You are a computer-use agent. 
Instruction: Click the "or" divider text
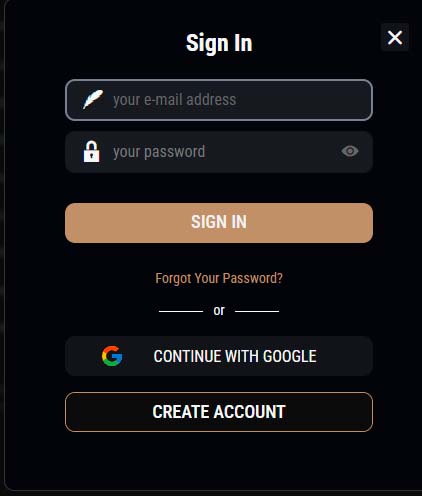219,311
